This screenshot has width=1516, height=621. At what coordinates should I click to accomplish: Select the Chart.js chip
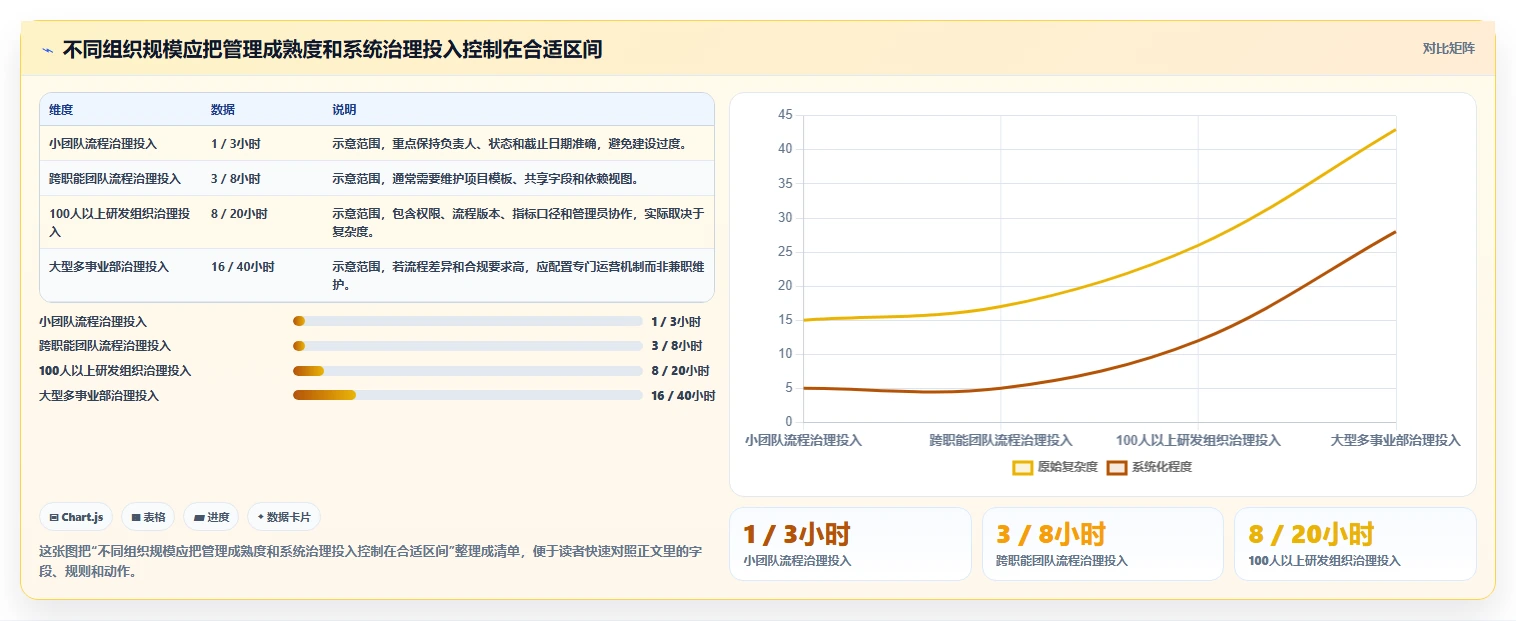(76, 517)
